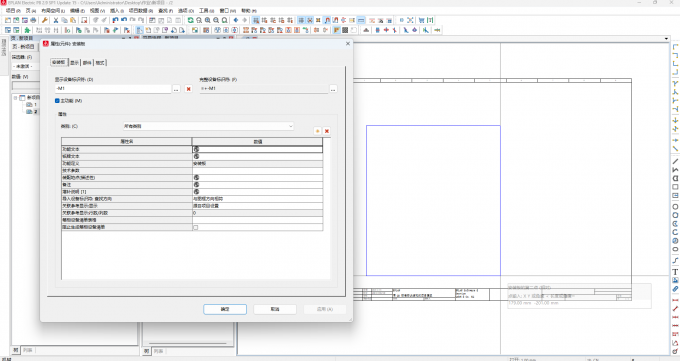The width and height of the screenshot is (680, 361).
Task: Click into the -M1 displayed device tag field
Action: pos(113,89)
